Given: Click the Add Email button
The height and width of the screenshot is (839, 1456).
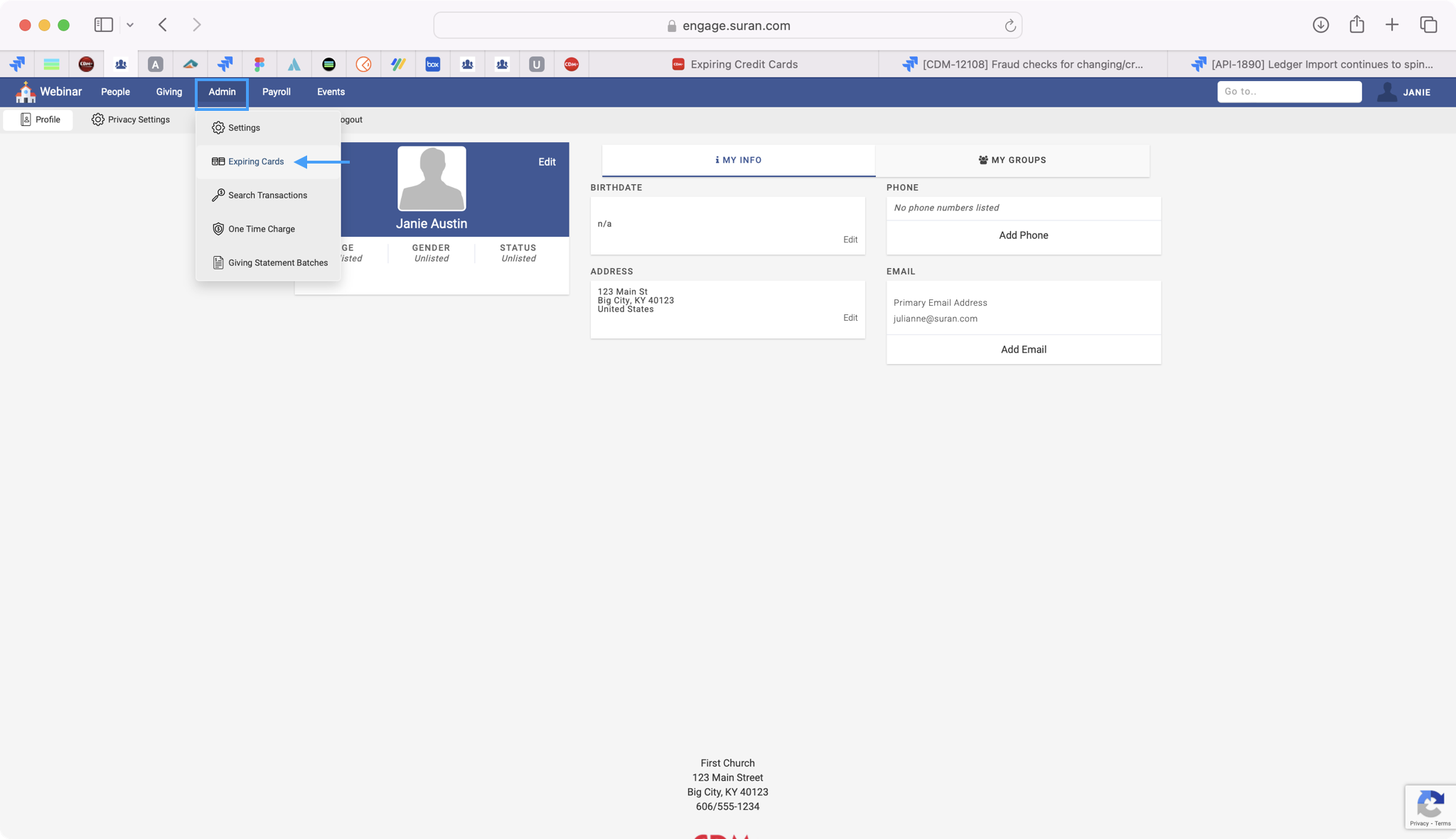Looking at the screenshot, I should (x=1023, y=349).
